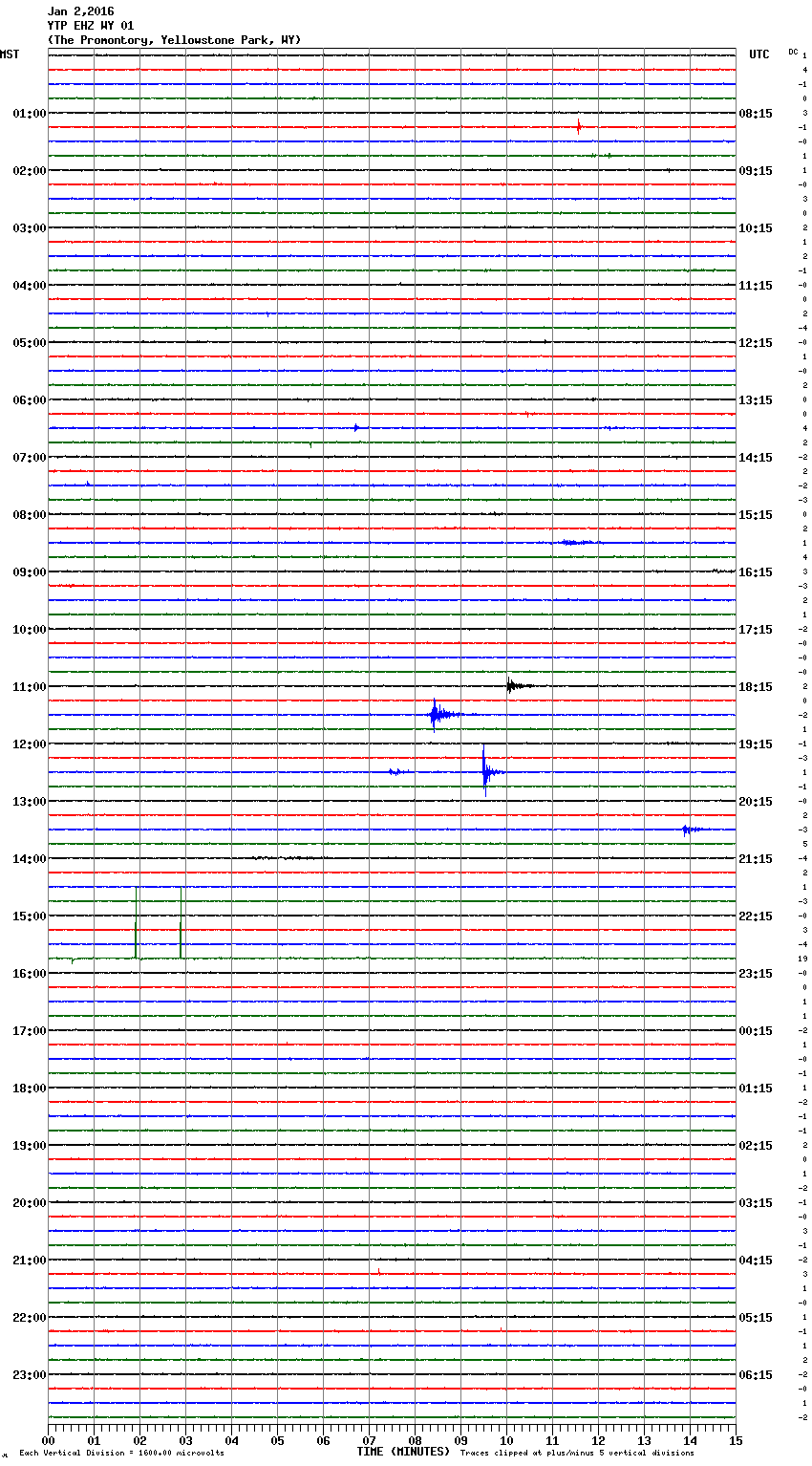The width and height of the screenshot is (812, 1466).
Task: Click the 03:15 UTC time label
Action: coord(756,1203)
